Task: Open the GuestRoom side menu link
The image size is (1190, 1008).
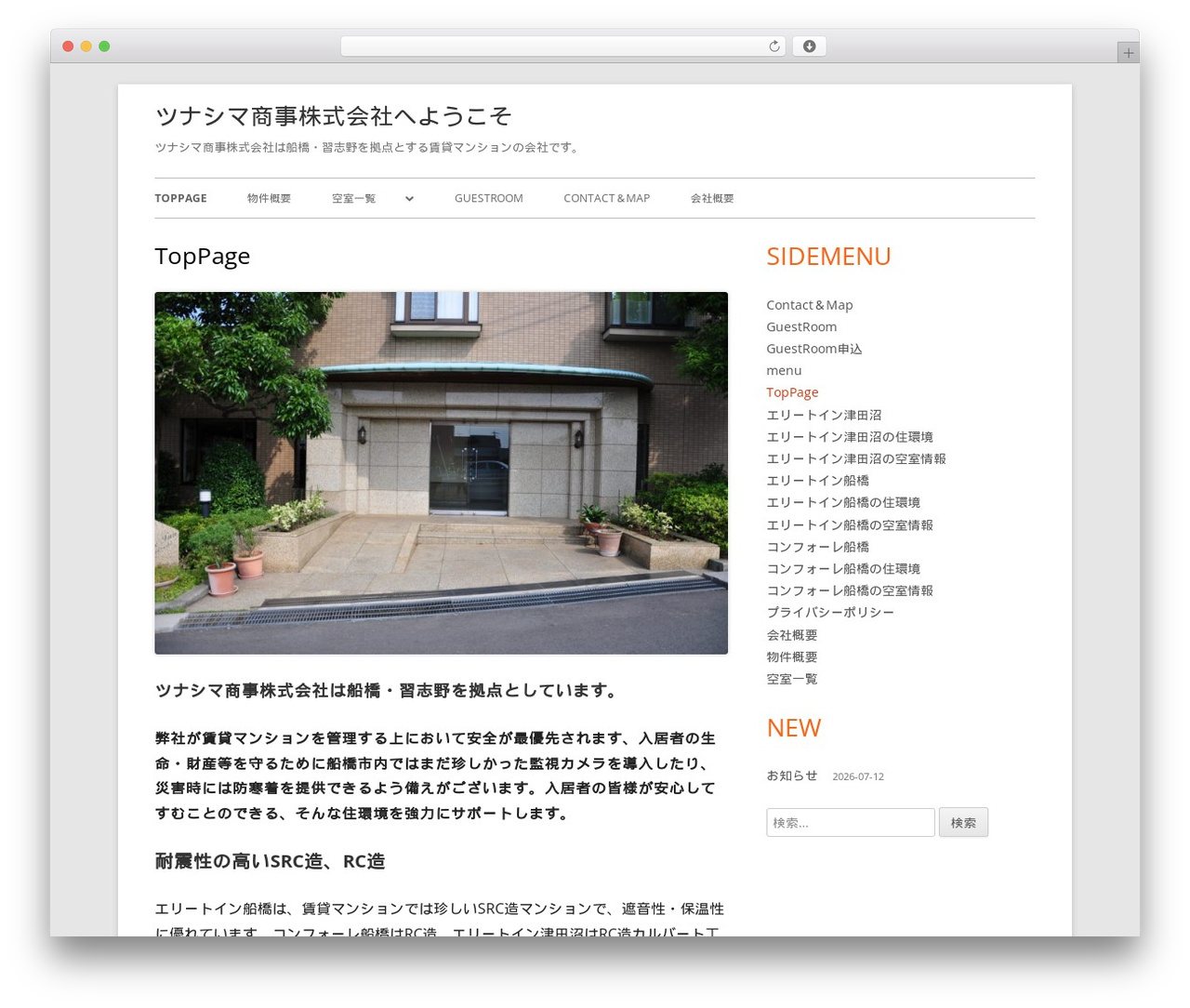Action: click(x=801, y=327)
